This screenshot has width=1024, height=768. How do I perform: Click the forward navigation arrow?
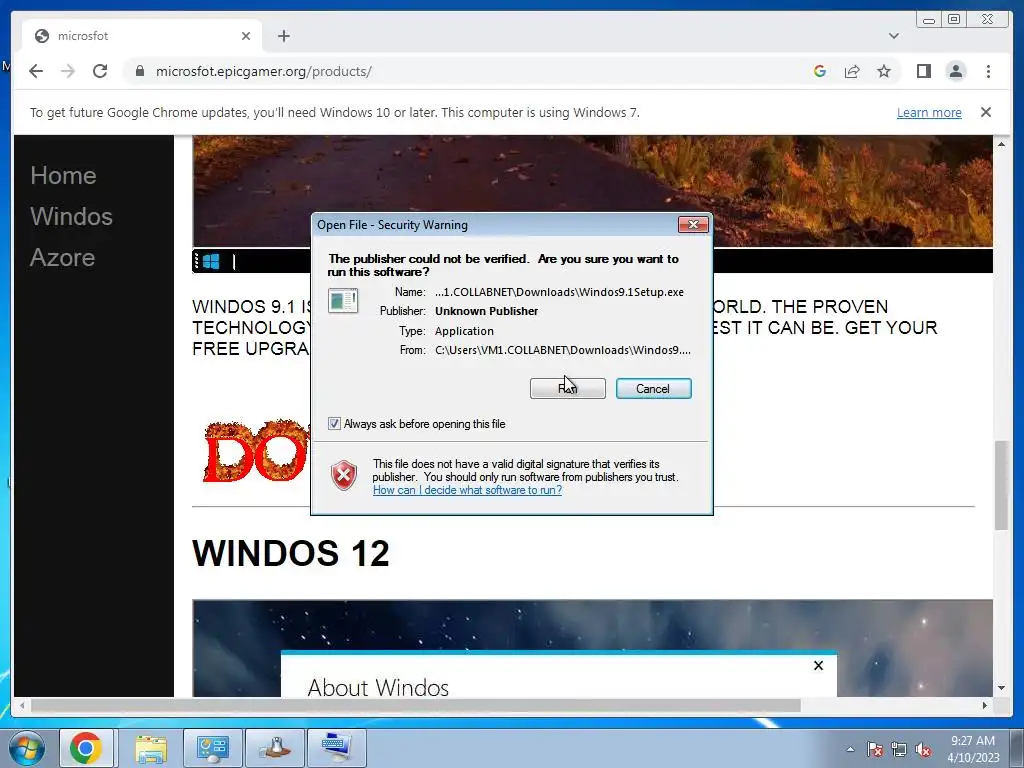tap(68, 71)
